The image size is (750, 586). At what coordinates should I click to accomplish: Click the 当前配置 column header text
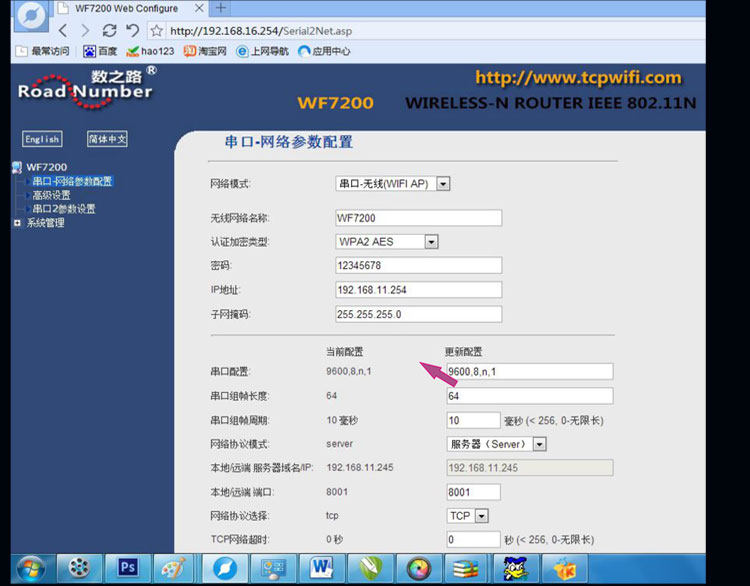click(x=344, y=352)
